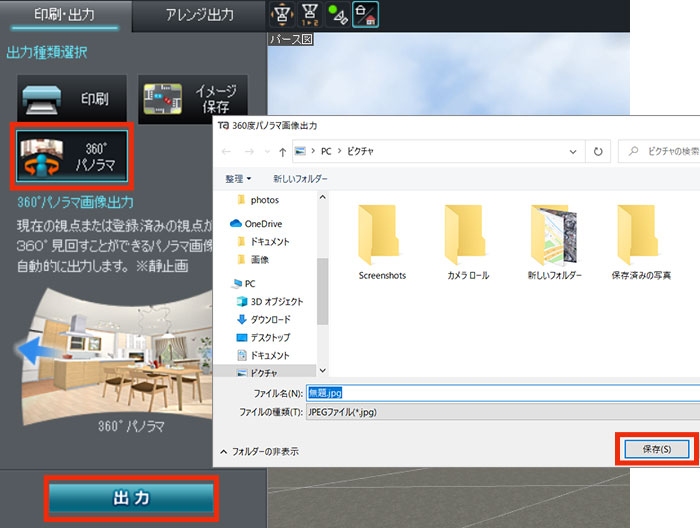Toggle the green light satellite icon
Image resolution: width=700 pixels, height=528 pixels.
point(337,15)
